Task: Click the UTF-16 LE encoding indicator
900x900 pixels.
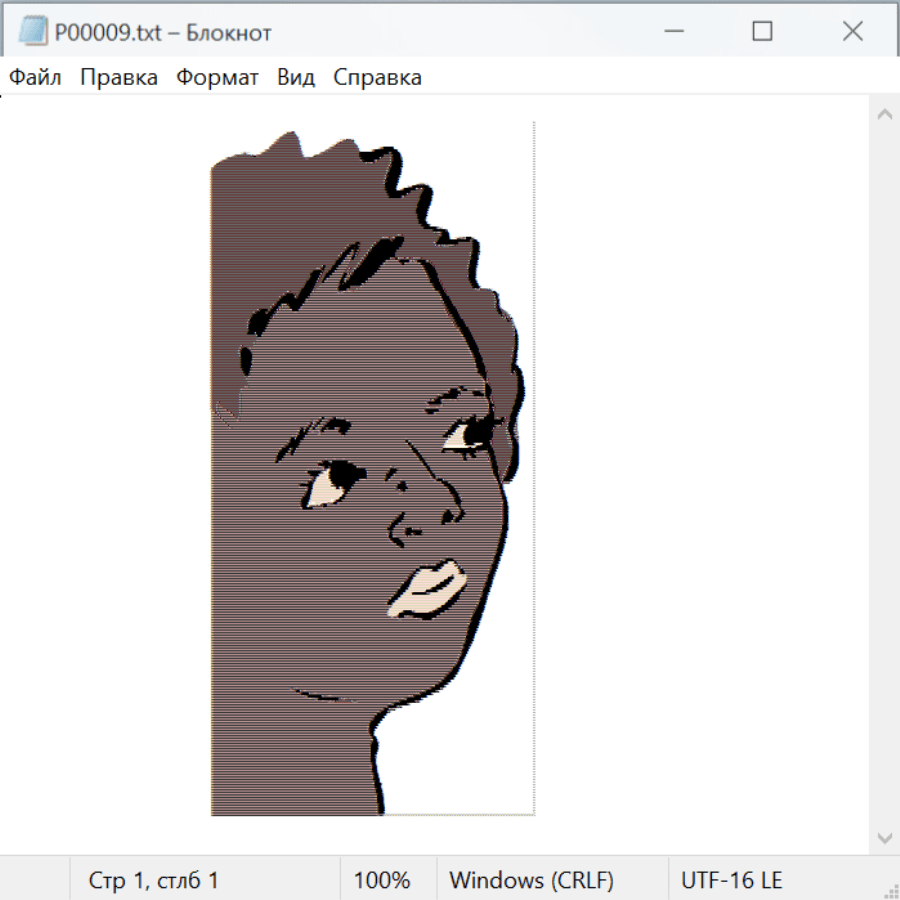Action: coord(731,880)
